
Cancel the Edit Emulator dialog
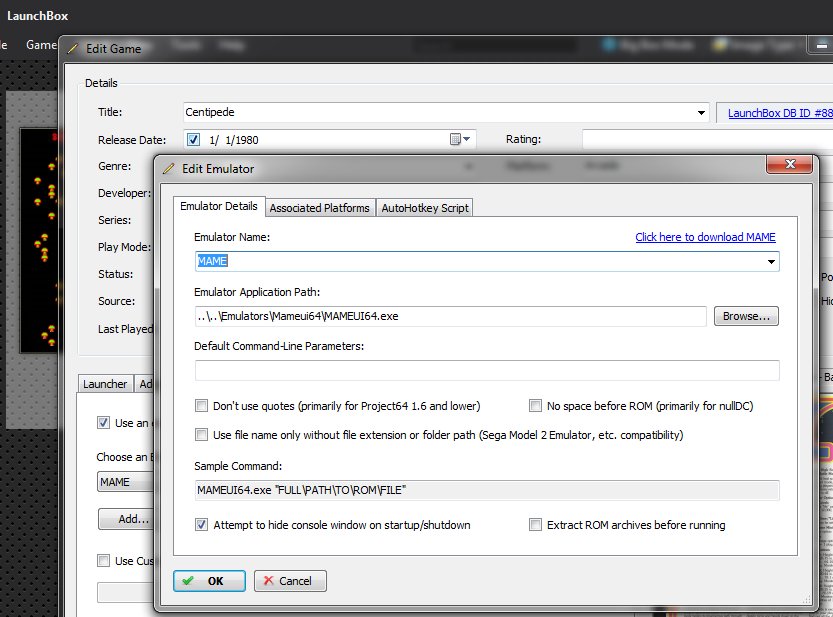click(290, 581)
